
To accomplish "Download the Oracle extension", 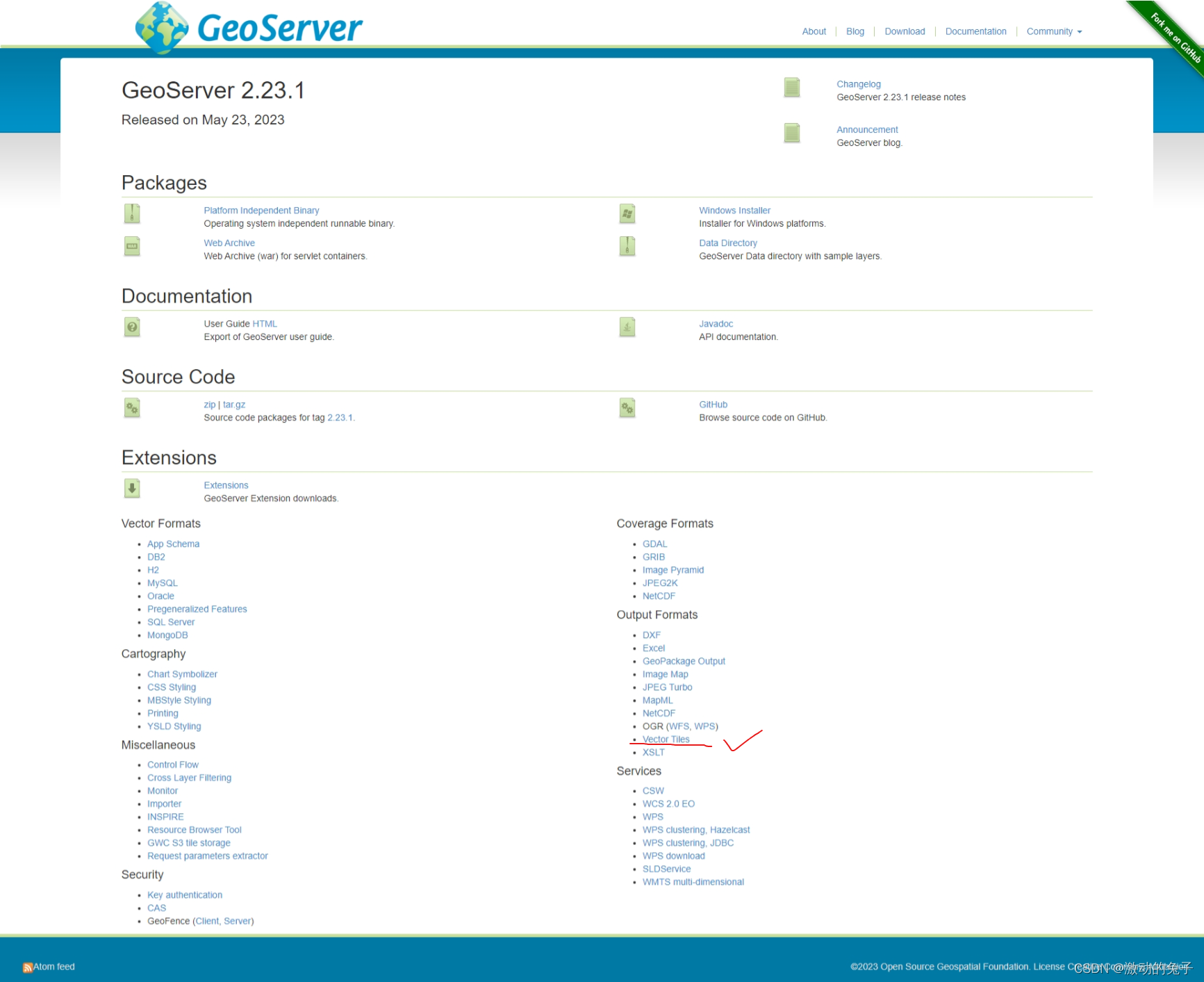I will coord(160,596).
